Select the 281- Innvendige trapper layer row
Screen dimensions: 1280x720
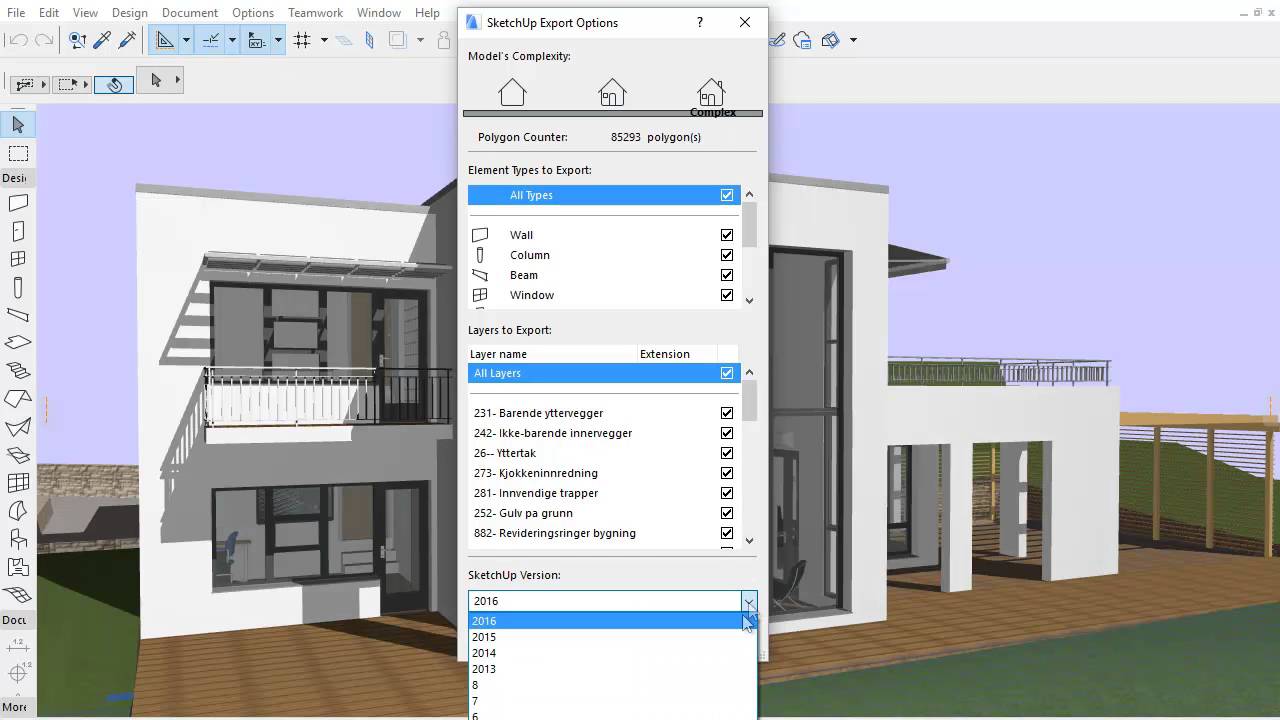pos(604,493)
